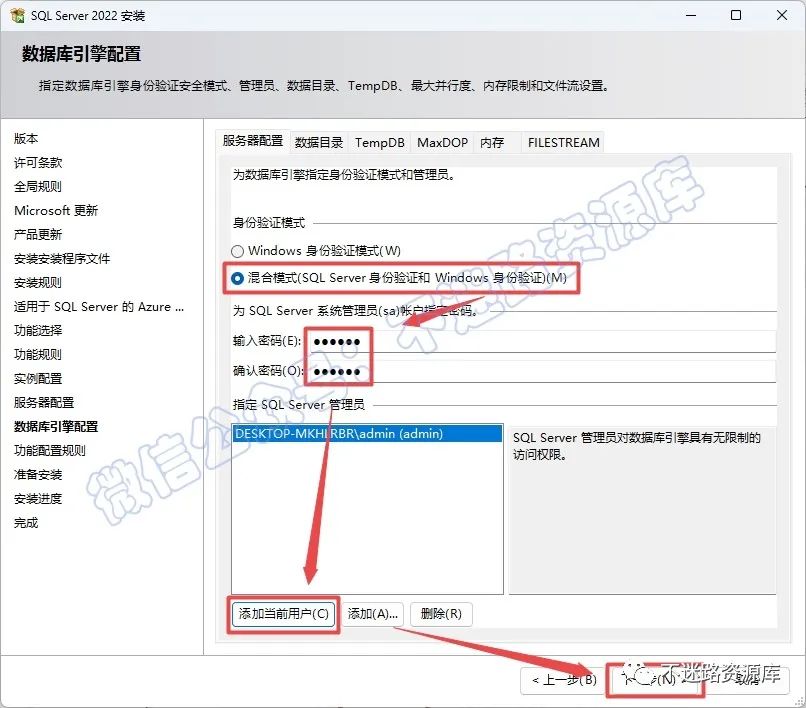Click 安装安装程序文件 step in sidebar
This screenshot has width=806, height=708.
(62, 259)
